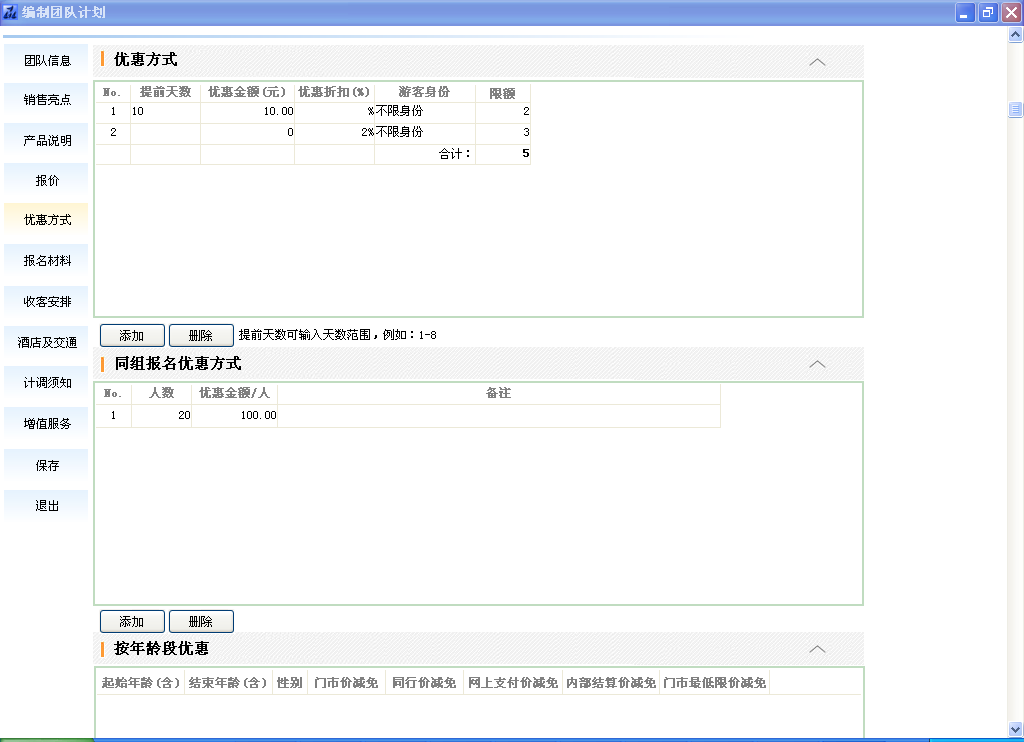The width and height of the screenshot is (1024, 742).
Task: Click 添加 below the 优惠方式 table
Action: click(x=131, y=335)
